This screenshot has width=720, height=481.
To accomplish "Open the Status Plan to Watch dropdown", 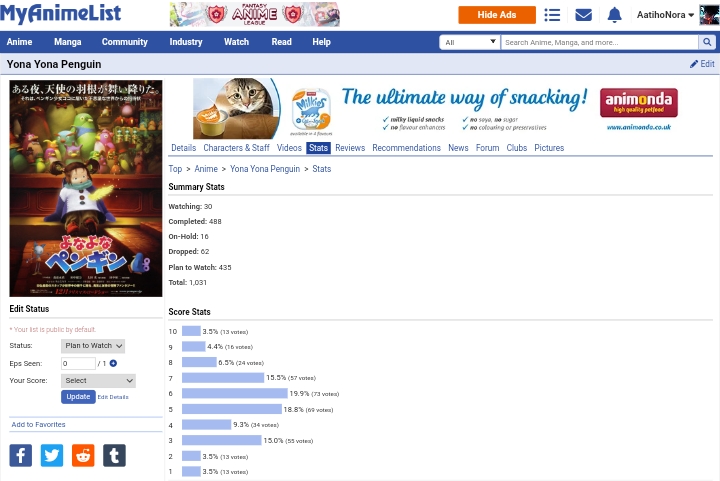I will tap(93, 346).
